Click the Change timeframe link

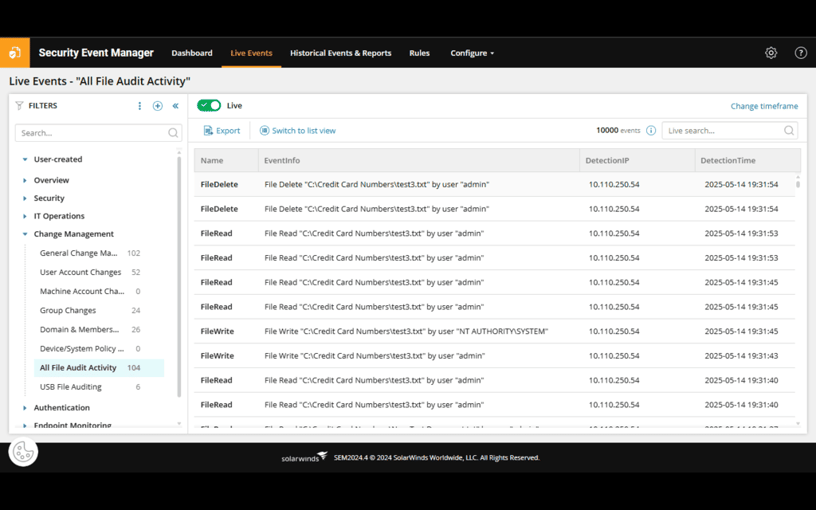coord(764,106)
